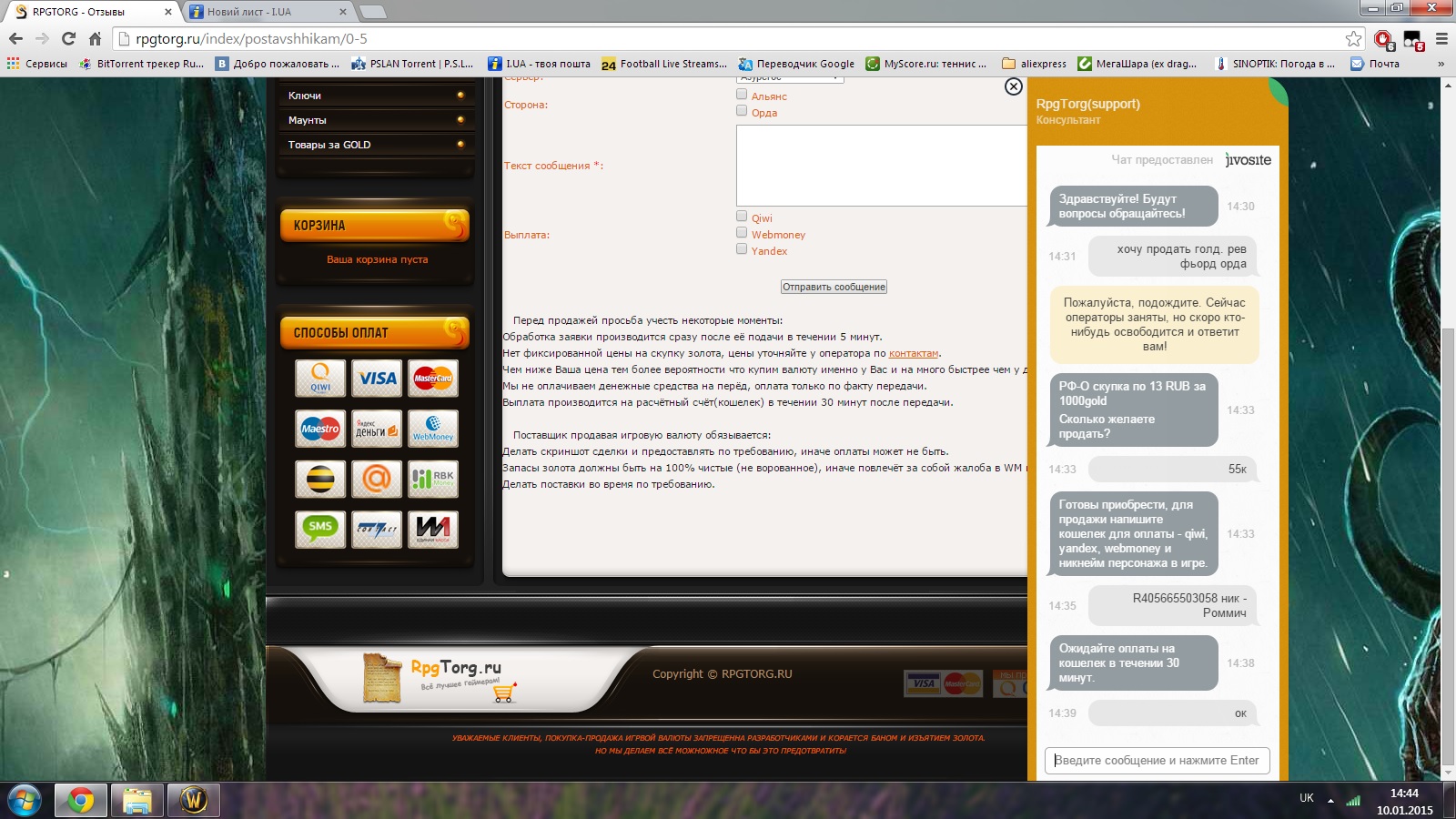Reload the page in Chrome
The width and height of the screenshot is (1456, 819).
tap(68, 38)
